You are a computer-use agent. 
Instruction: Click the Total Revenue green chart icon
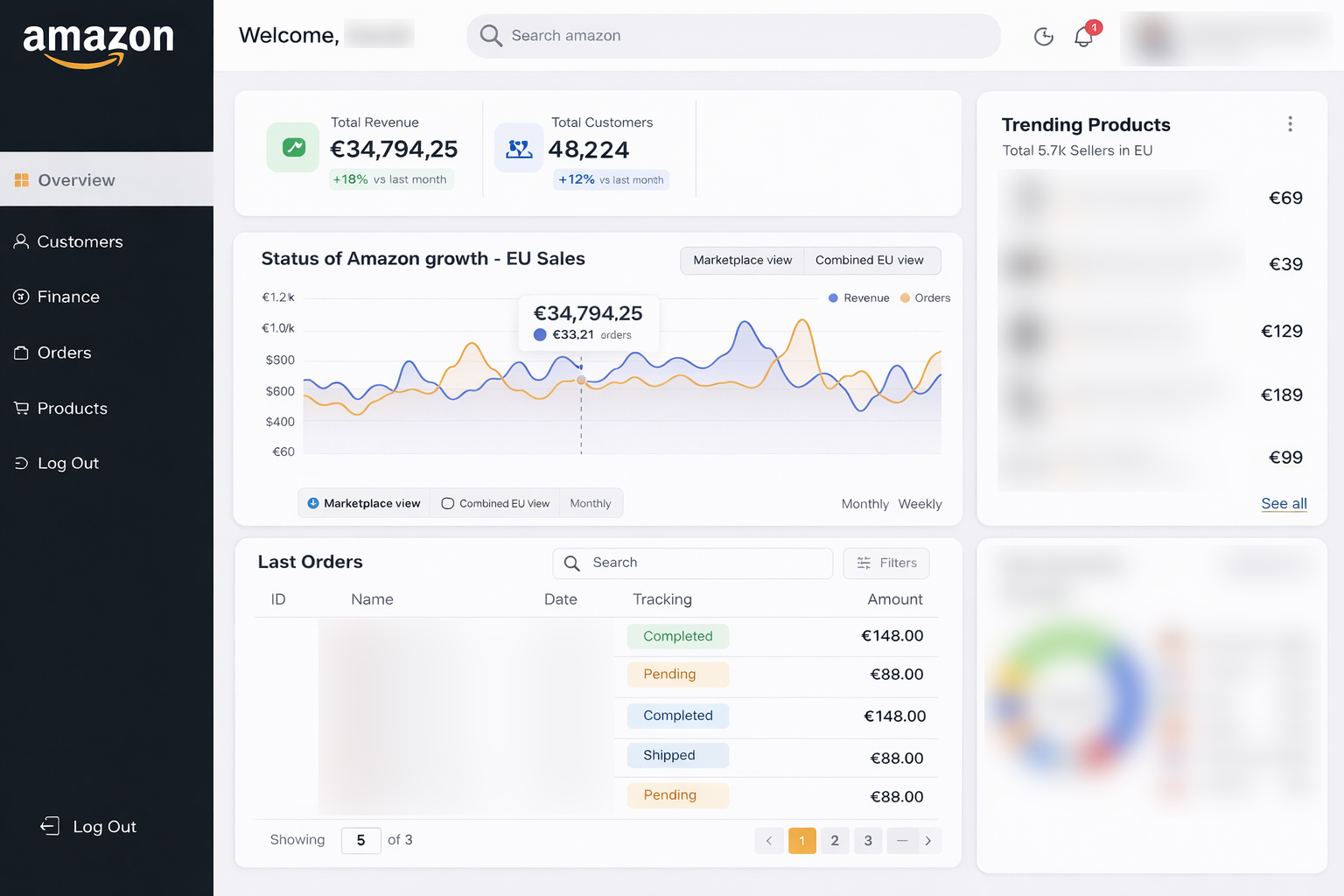pos(293,148)
